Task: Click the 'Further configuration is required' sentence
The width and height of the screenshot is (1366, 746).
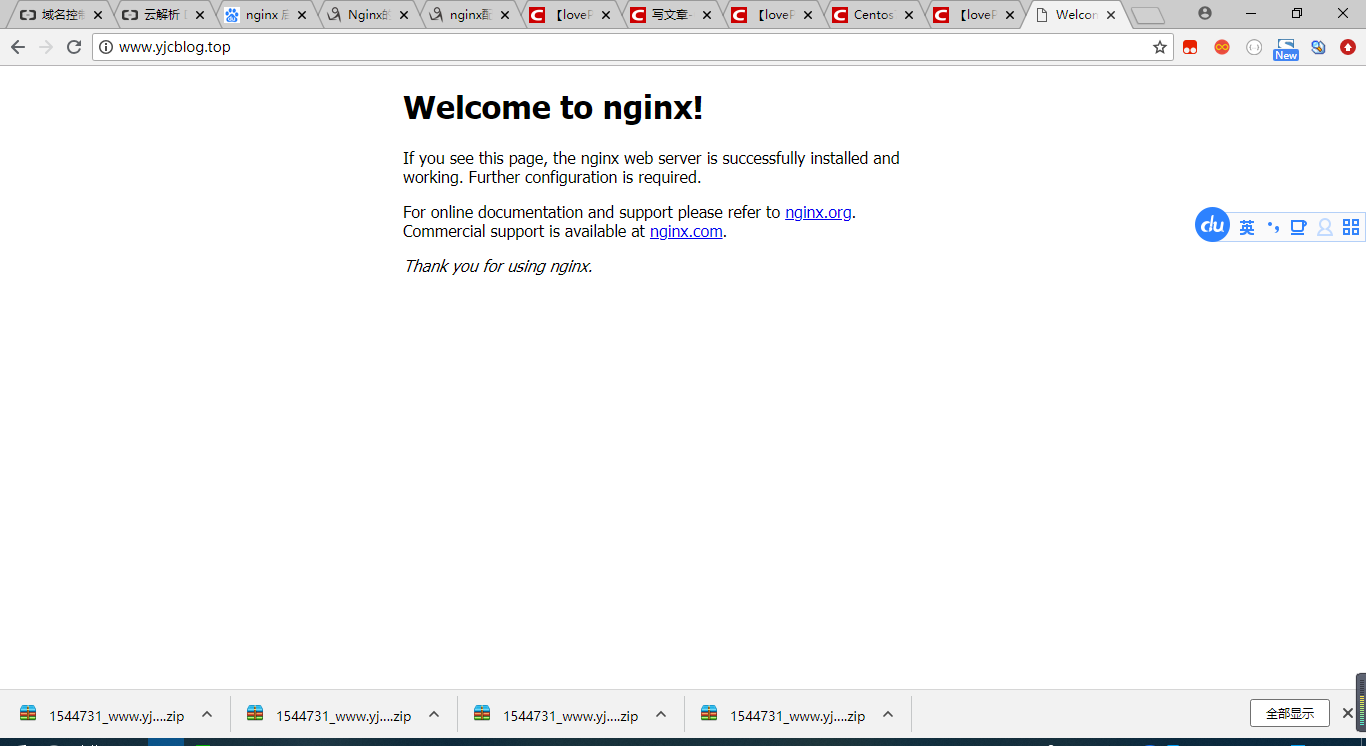Action: pos(585,177)
